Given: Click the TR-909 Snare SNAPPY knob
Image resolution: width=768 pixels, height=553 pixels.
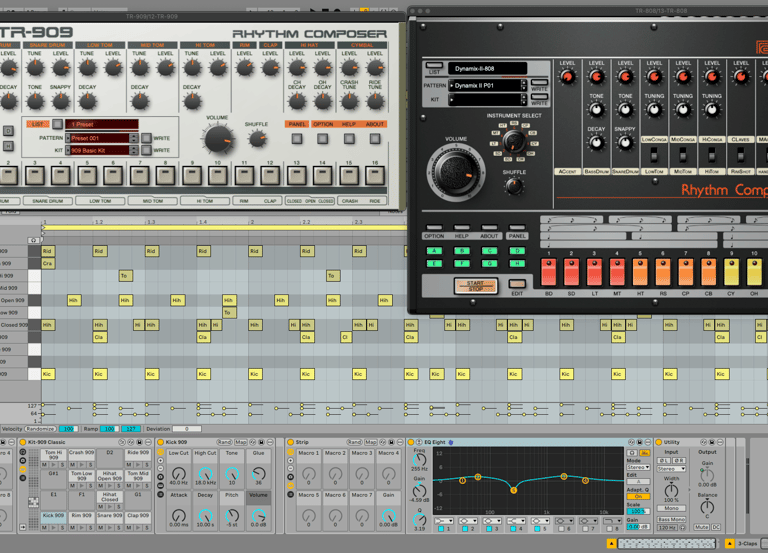Looking at the screenshot, I should click(61, 101).
